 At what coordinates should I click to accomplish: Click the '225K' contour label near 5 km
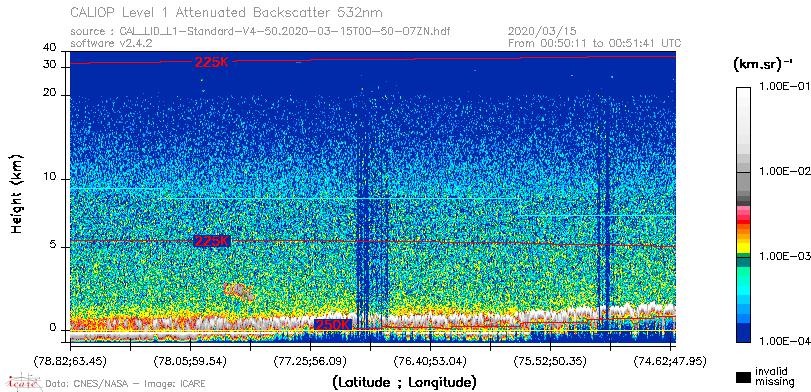coord(212,241)
